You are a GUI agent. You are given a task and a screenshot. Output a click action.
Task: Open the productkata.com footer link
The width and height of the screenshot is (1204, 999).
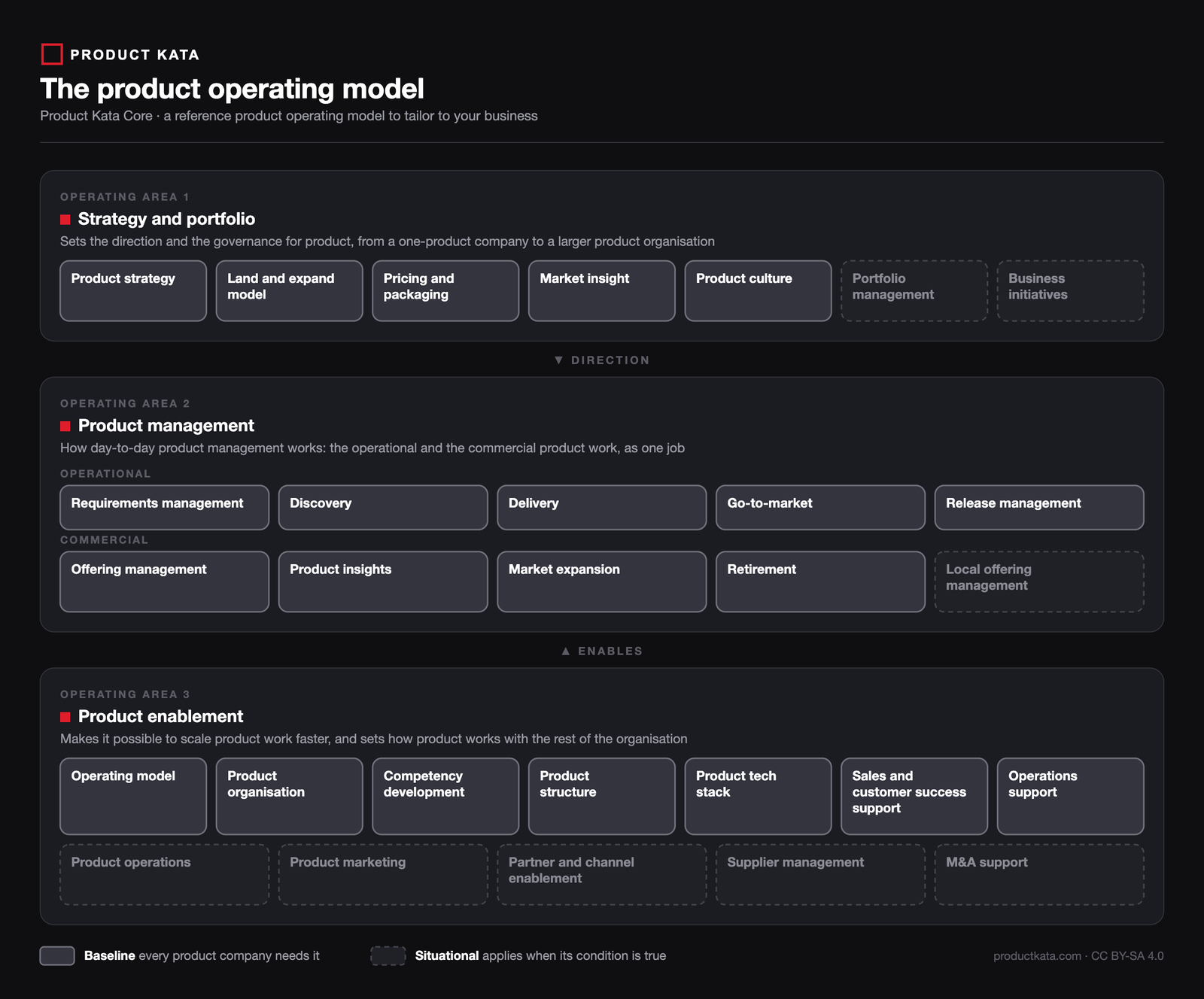1038,956
